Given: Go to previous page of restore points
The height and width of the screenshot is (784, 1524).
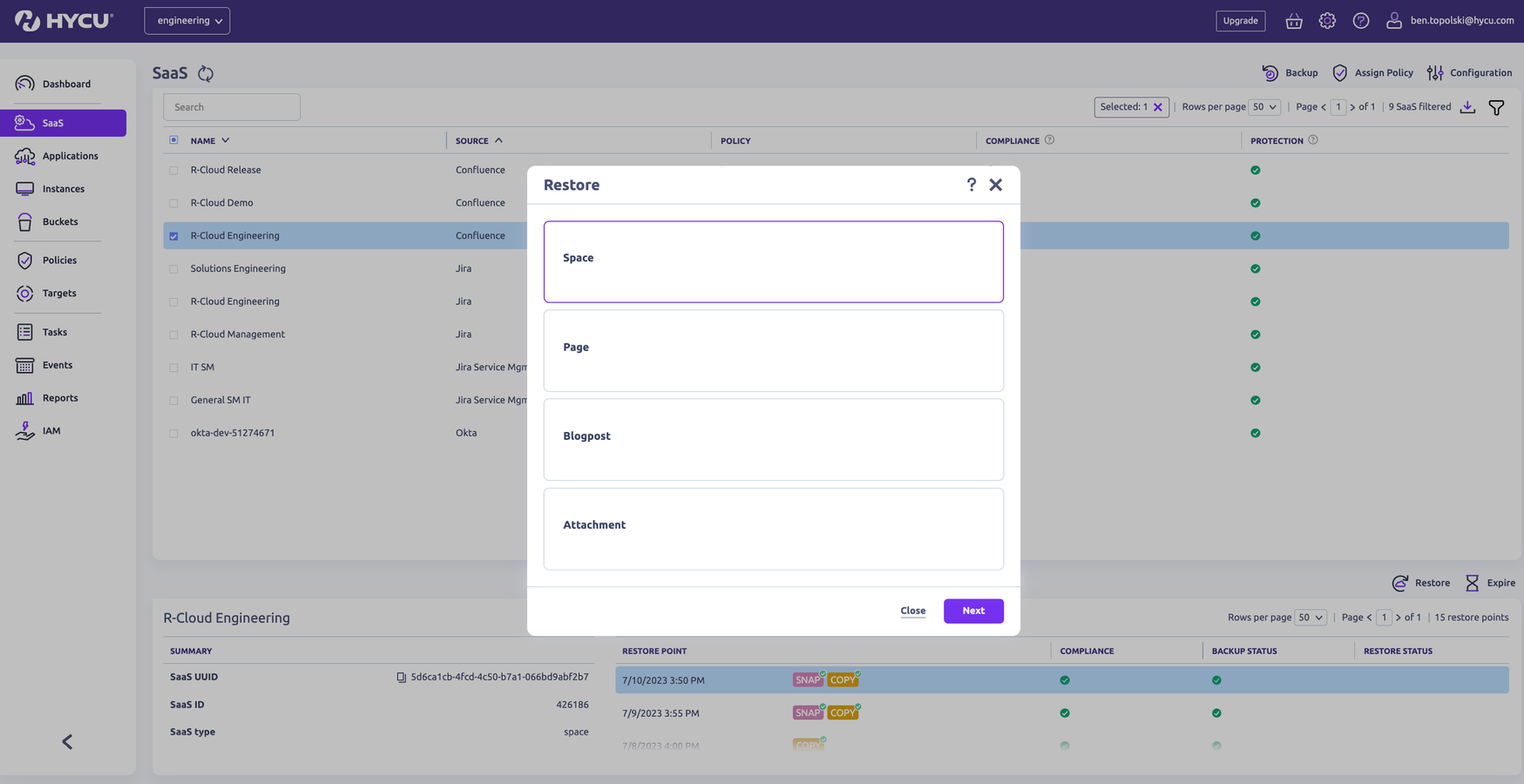Looking at the screenshot, I should [1369, 618].
